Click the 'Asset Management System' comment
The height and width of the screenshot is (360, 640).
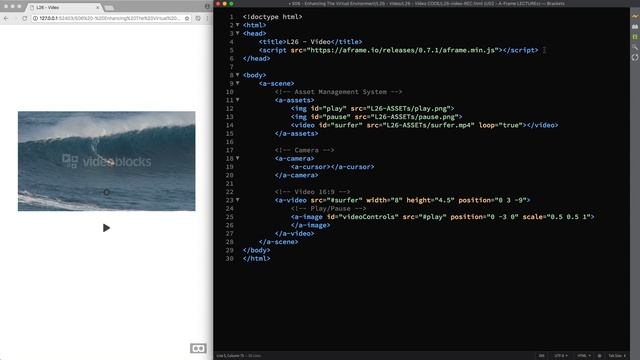tap(338, 92)
